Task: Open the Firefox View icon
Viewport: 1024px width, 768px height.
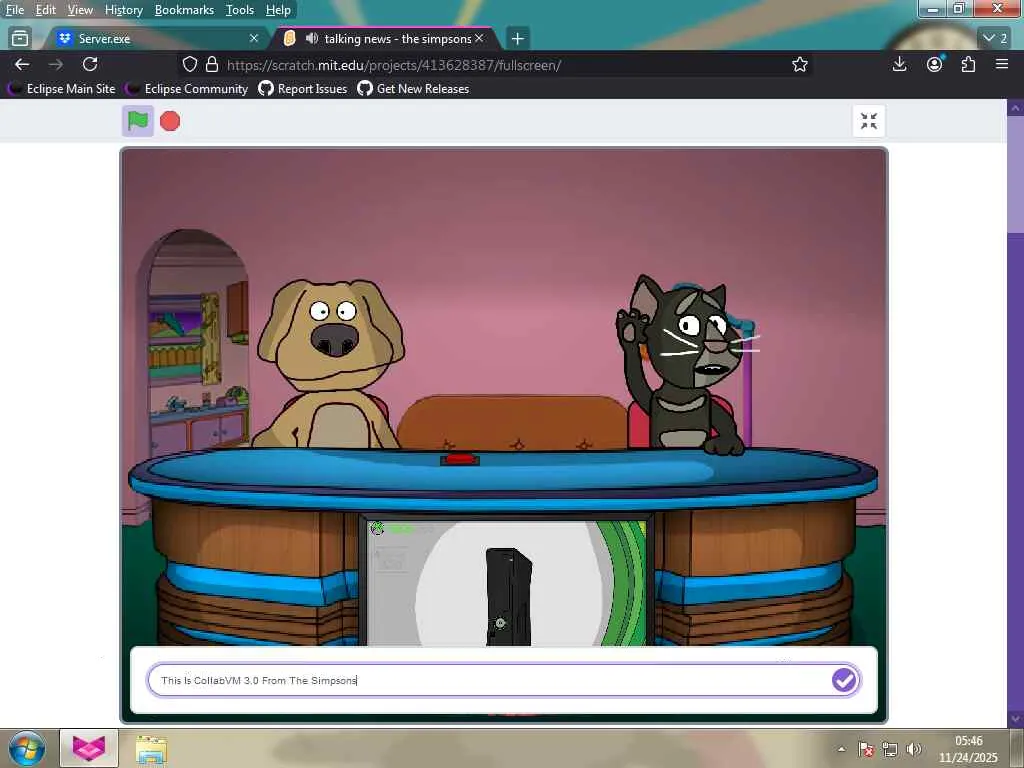Action: pos(20,39)
